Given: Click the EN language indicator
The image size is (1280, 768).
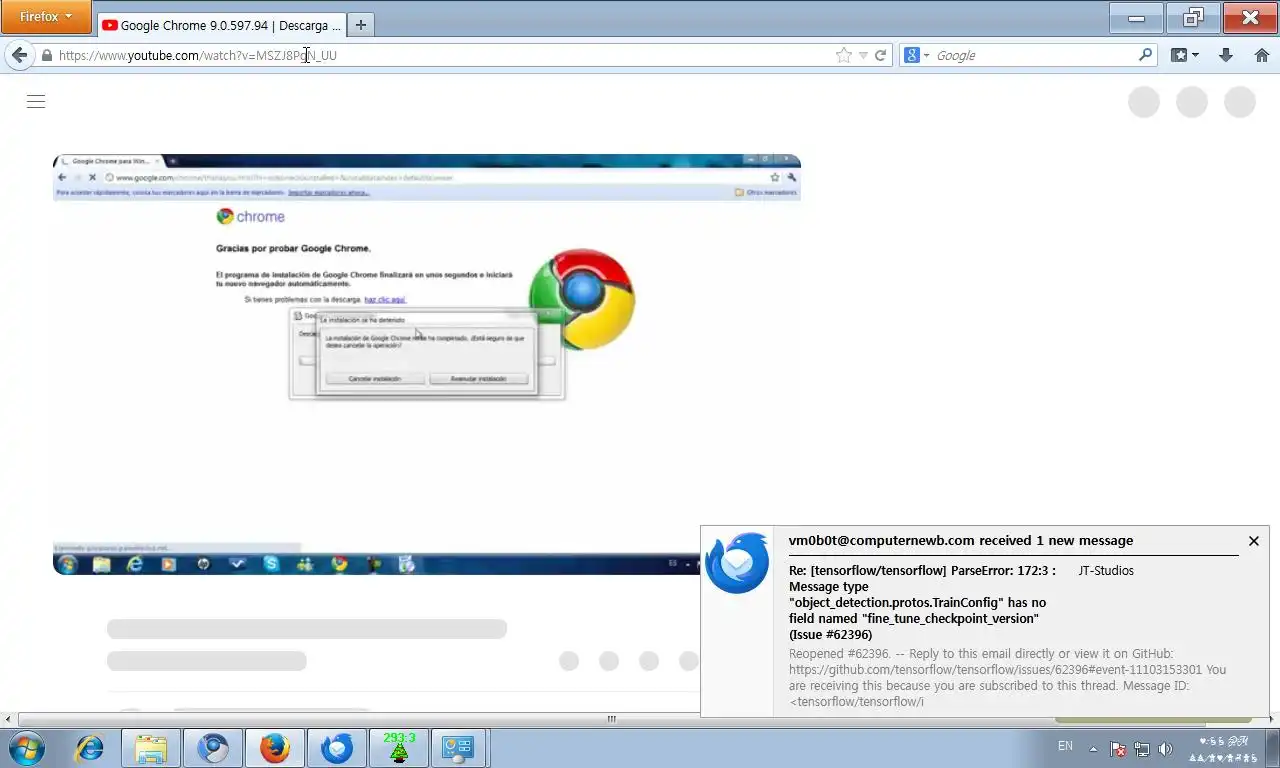Looking at the screenshot, I should click(x=1065, y=746).
